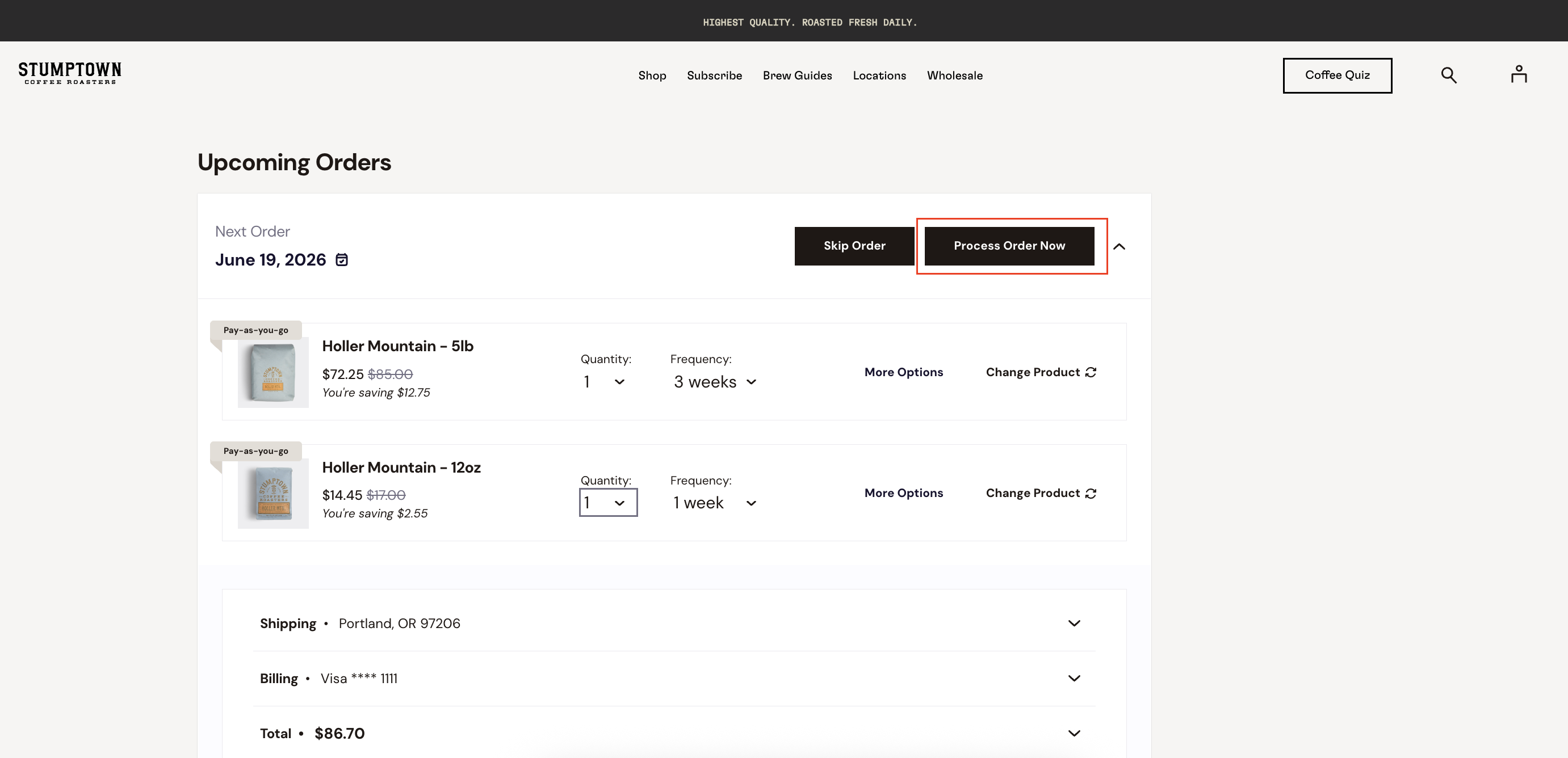
Task: Expand the Shipping section chevron
Action: [1074, 623]
